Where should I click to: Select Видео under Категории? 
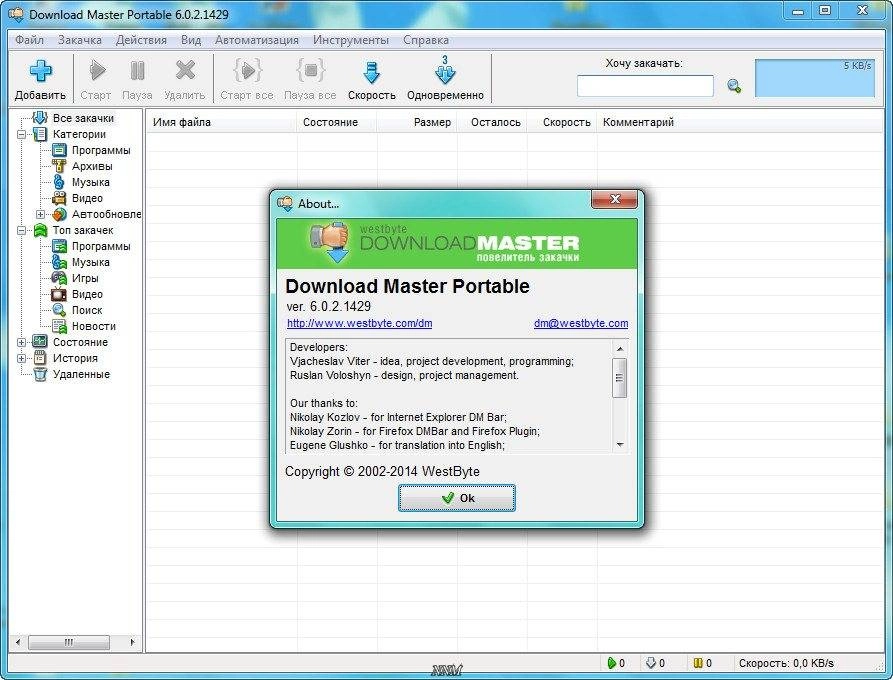(x=87, y=198)
